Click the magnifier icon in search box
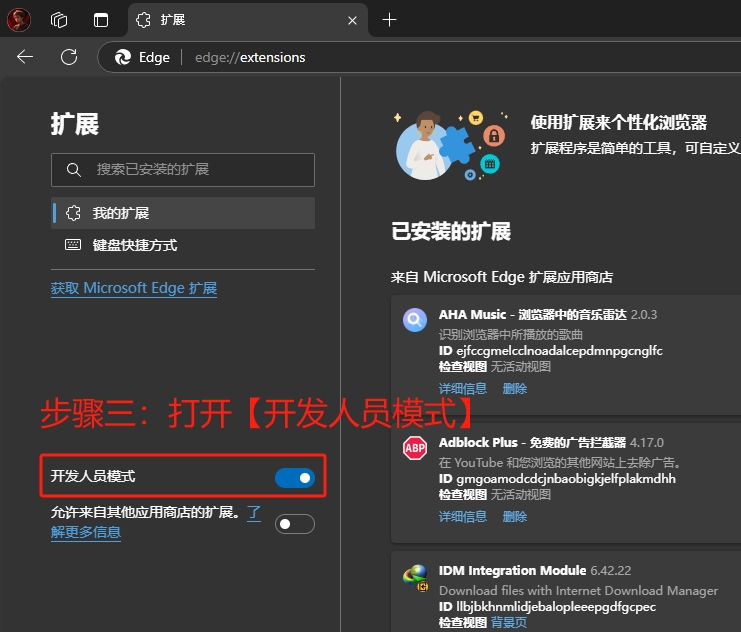Screen dimensions: 741x632 click(x=73, y=170)
